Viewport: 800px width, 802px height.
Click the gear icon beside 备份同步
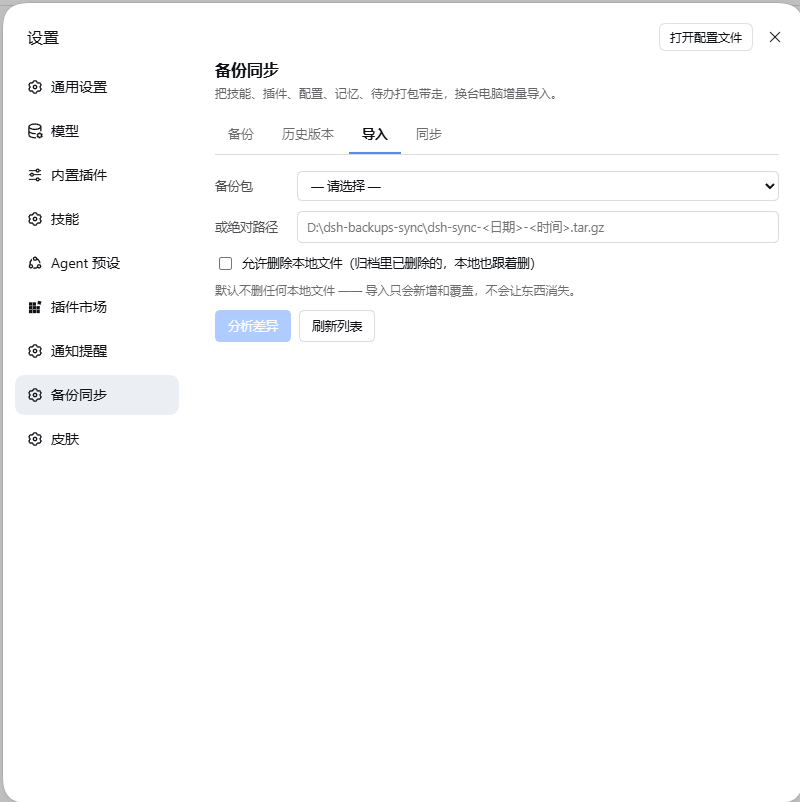pyautogui.click(x=35, y=395)
